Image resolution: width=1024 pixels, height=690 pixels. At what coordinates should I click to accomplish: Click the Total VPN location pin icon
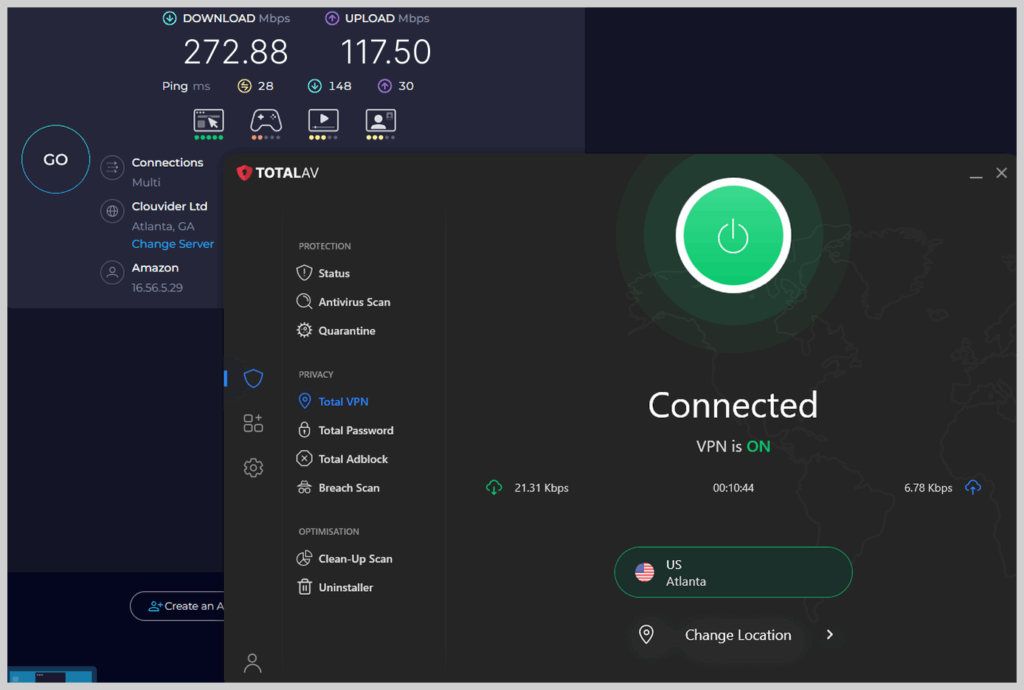click(x=304, y=401)
